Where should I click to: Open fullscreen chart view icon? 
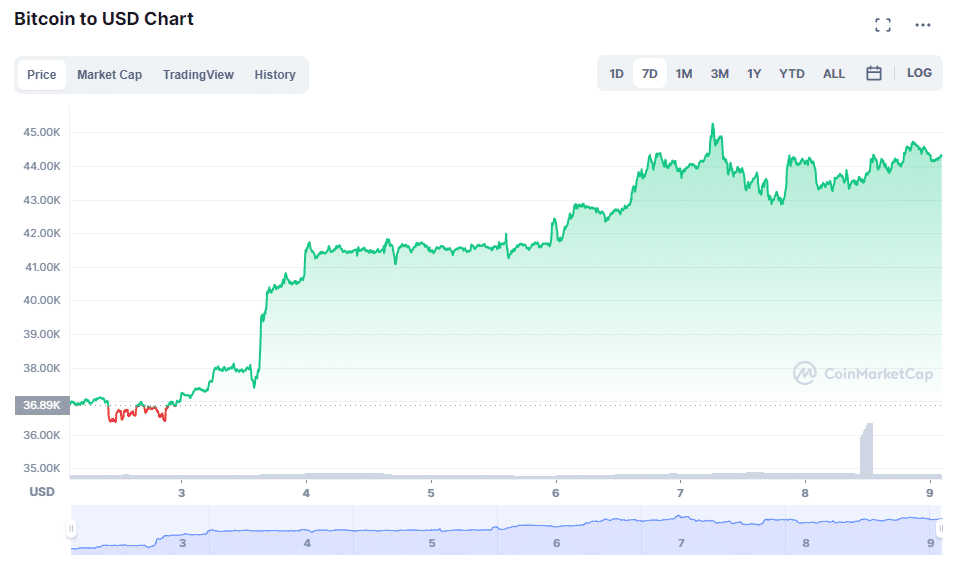(882, 25)
